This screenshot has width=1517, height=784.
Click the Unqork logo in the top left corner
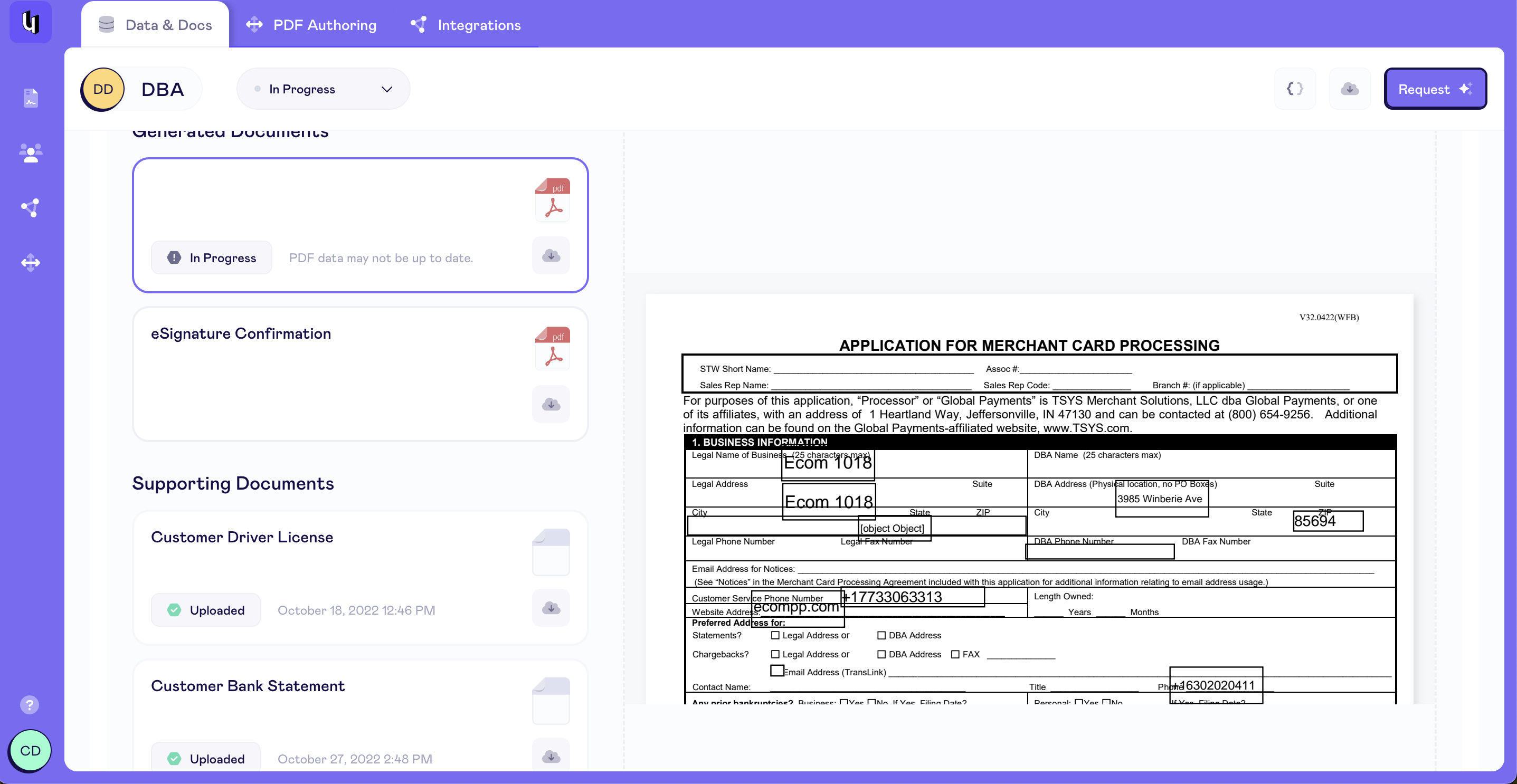(30, 22)
